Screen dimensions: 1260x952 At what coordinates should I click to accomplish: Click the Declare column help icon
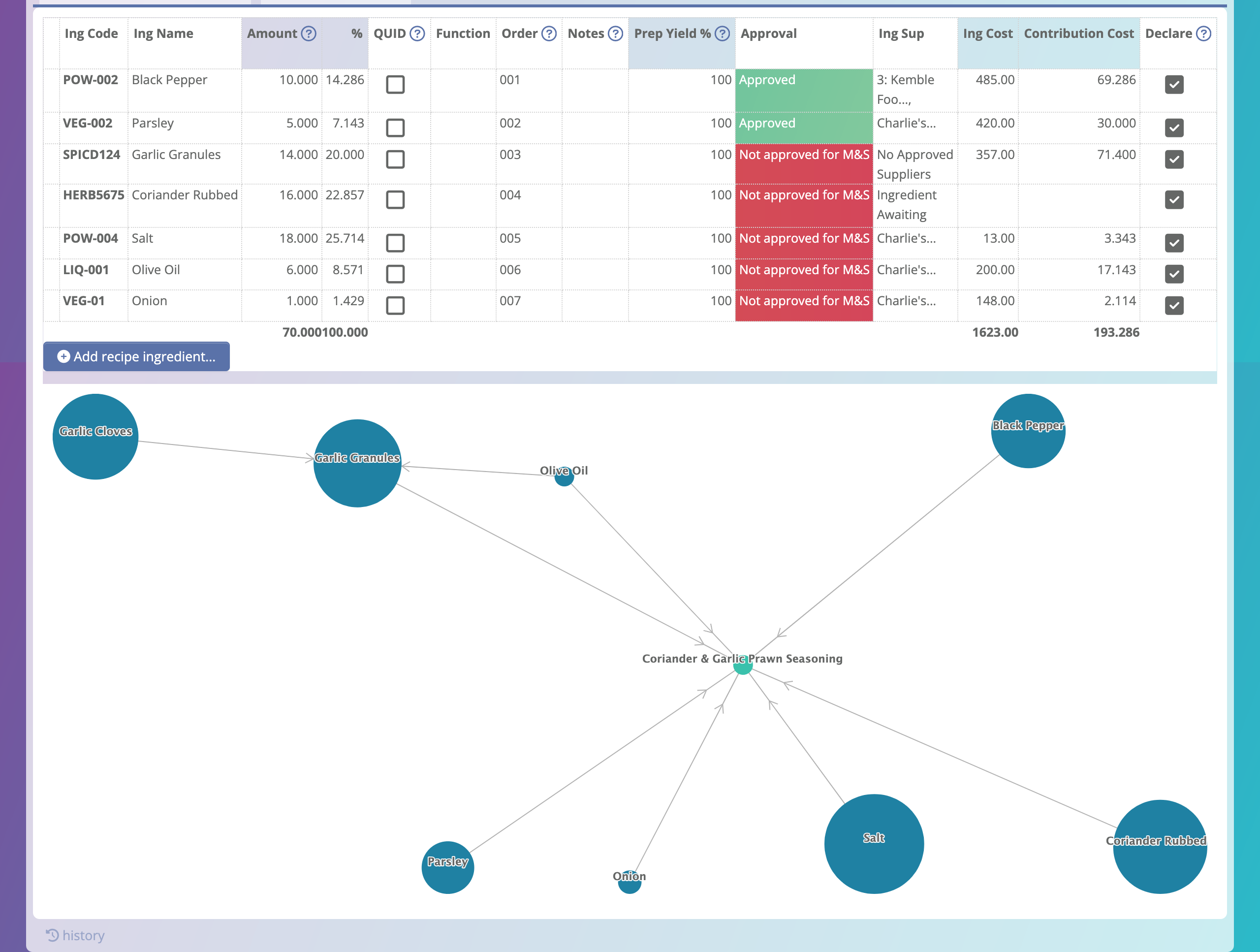point(1203,33)
